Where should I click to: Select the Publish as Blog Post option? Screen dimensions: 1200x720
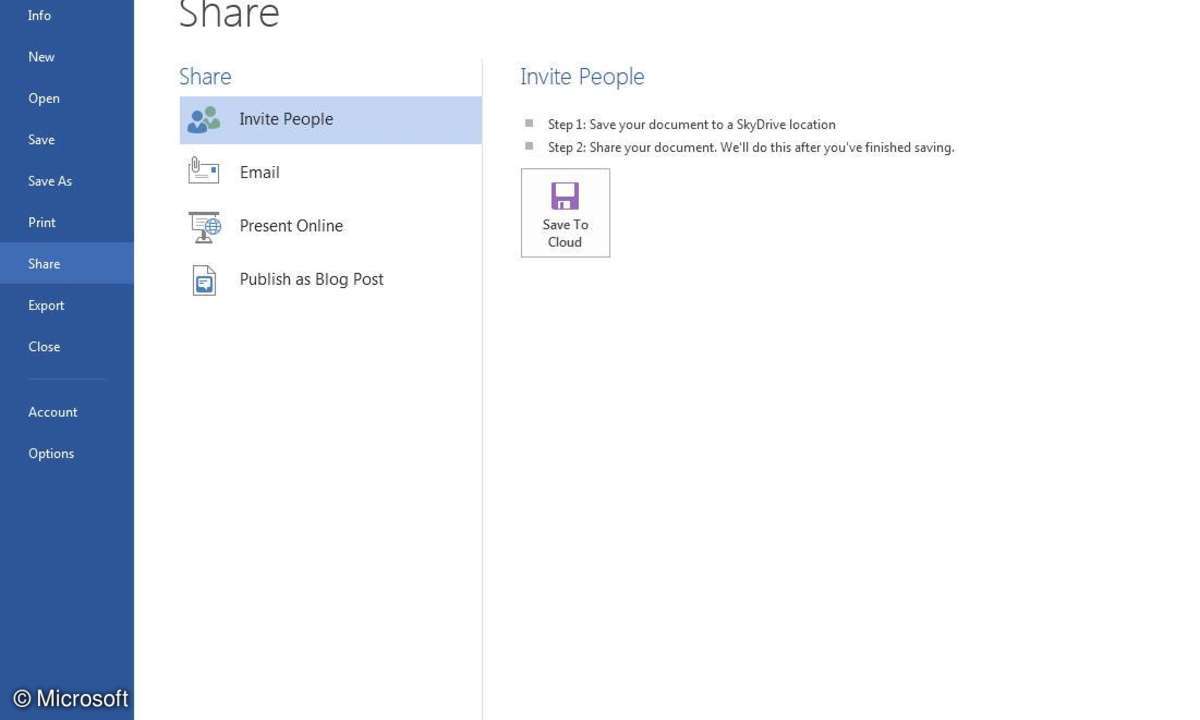331,280
